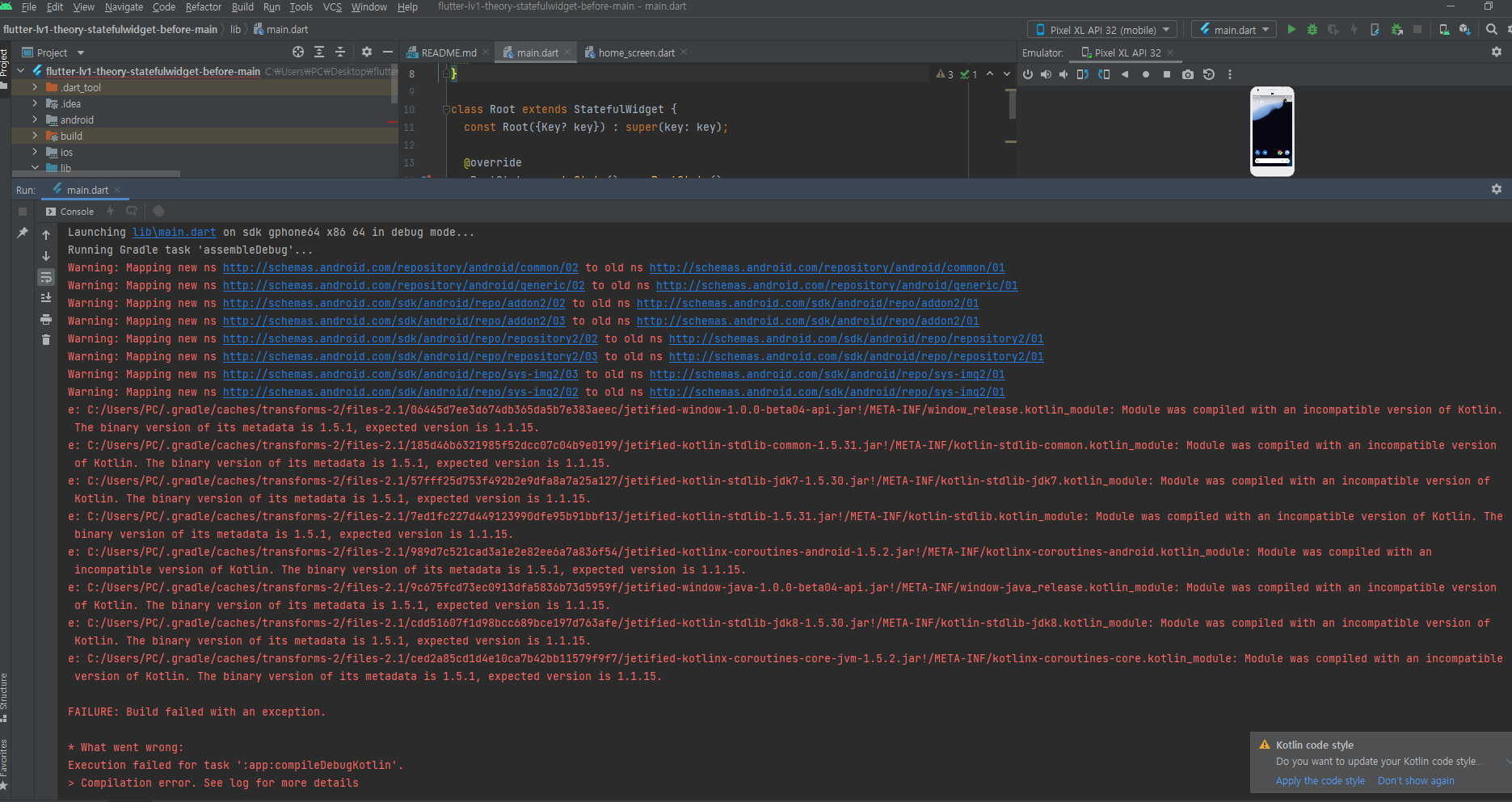
Task: Open the SDK Manager icon in the top toolbar
Action: [1464, 29]
